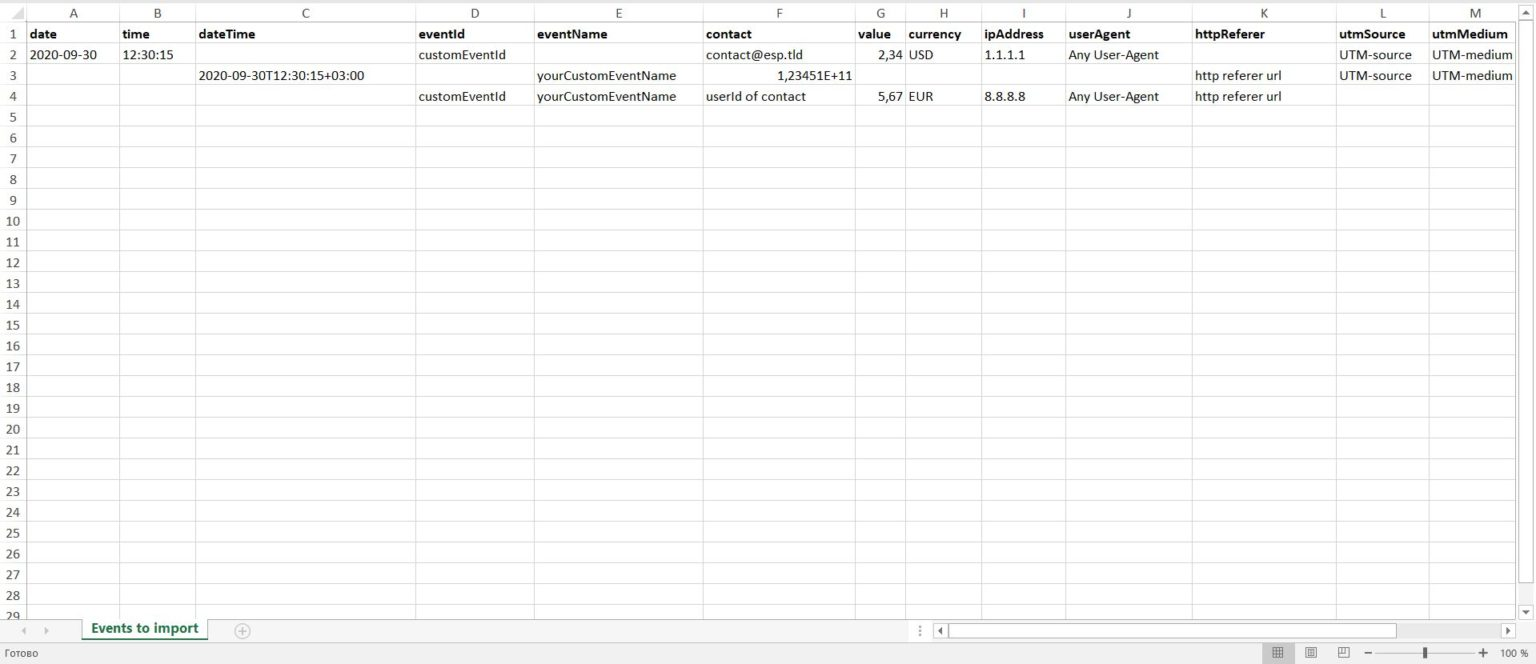Select the cell with 2020-09-30 date
Image resolution: width=1536 pixels, height=664 pixels.
pyautogui.click(x=73, y=55)
